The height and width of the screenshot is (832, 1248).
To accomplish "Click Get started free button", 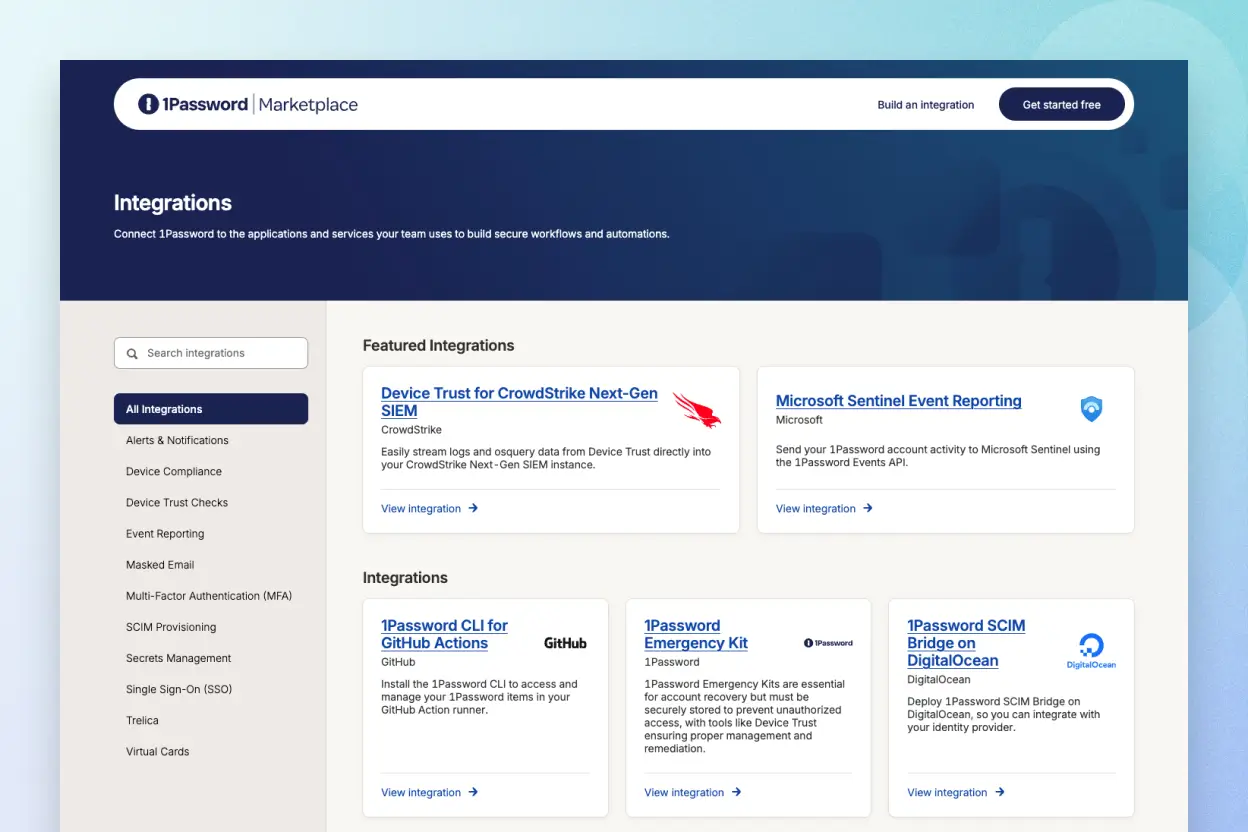I will pyautogui.click(x=1062, y=104).
